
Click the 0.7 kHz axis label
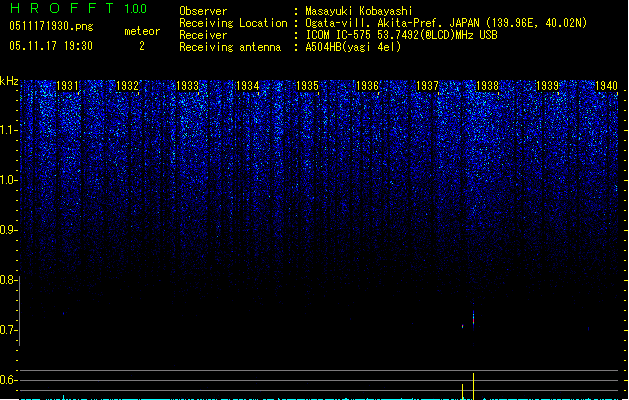(7, 330)
